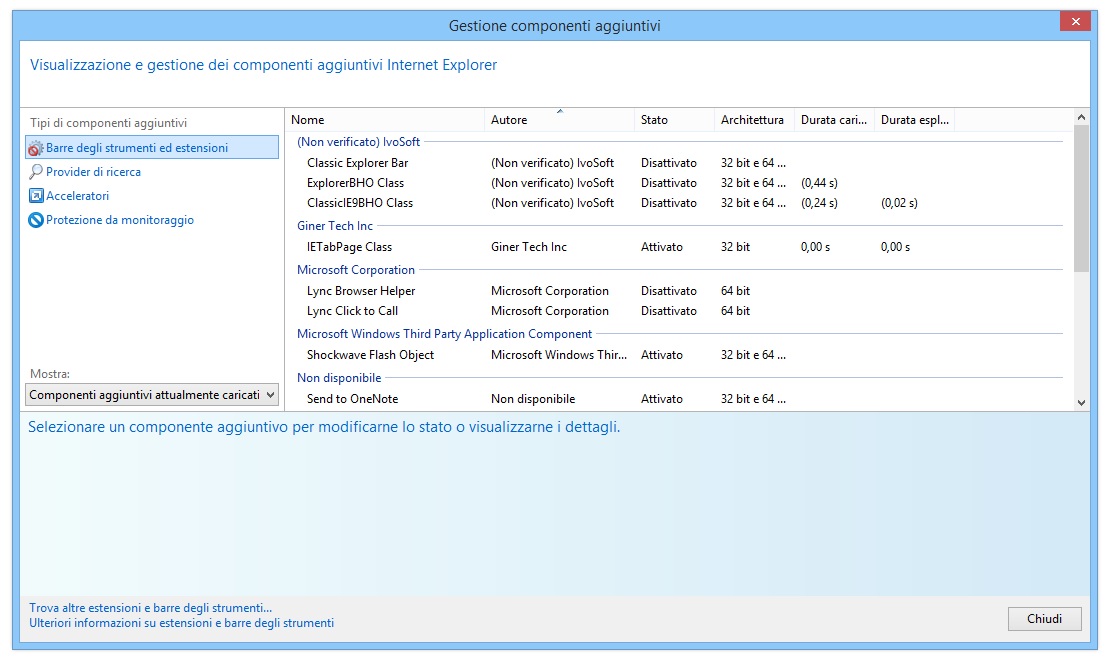Click Attivato status of IETabPage Class
This screenshot has height=658, width=1115.
point(662,247)
